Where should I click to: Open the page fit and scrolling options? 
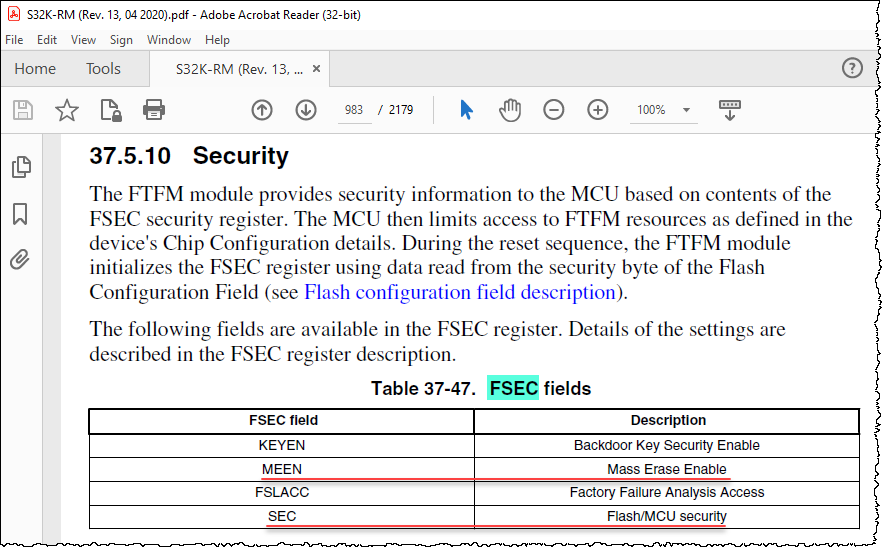click(730, 110)
